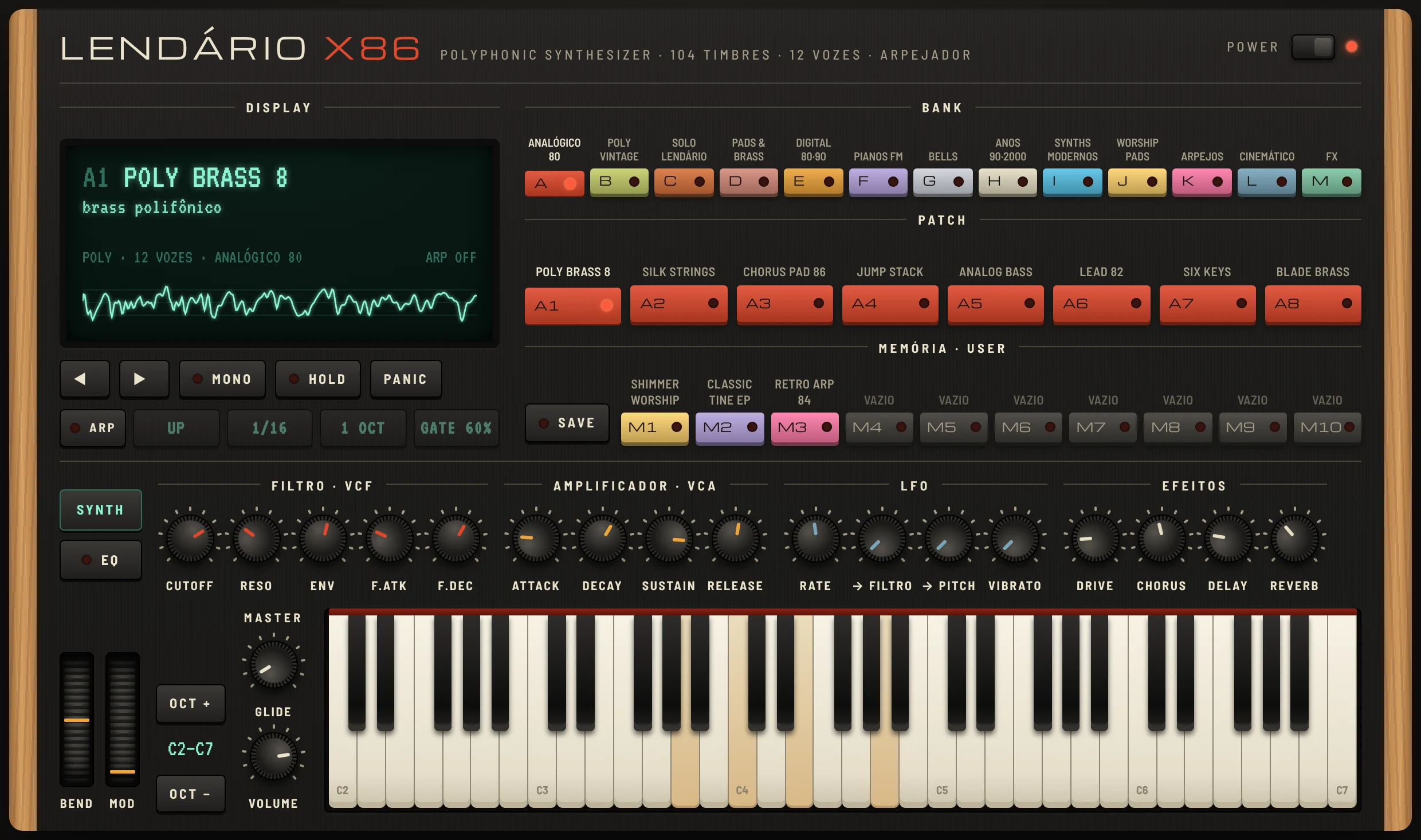Click the SUSTAIN knob

(669, 538)
